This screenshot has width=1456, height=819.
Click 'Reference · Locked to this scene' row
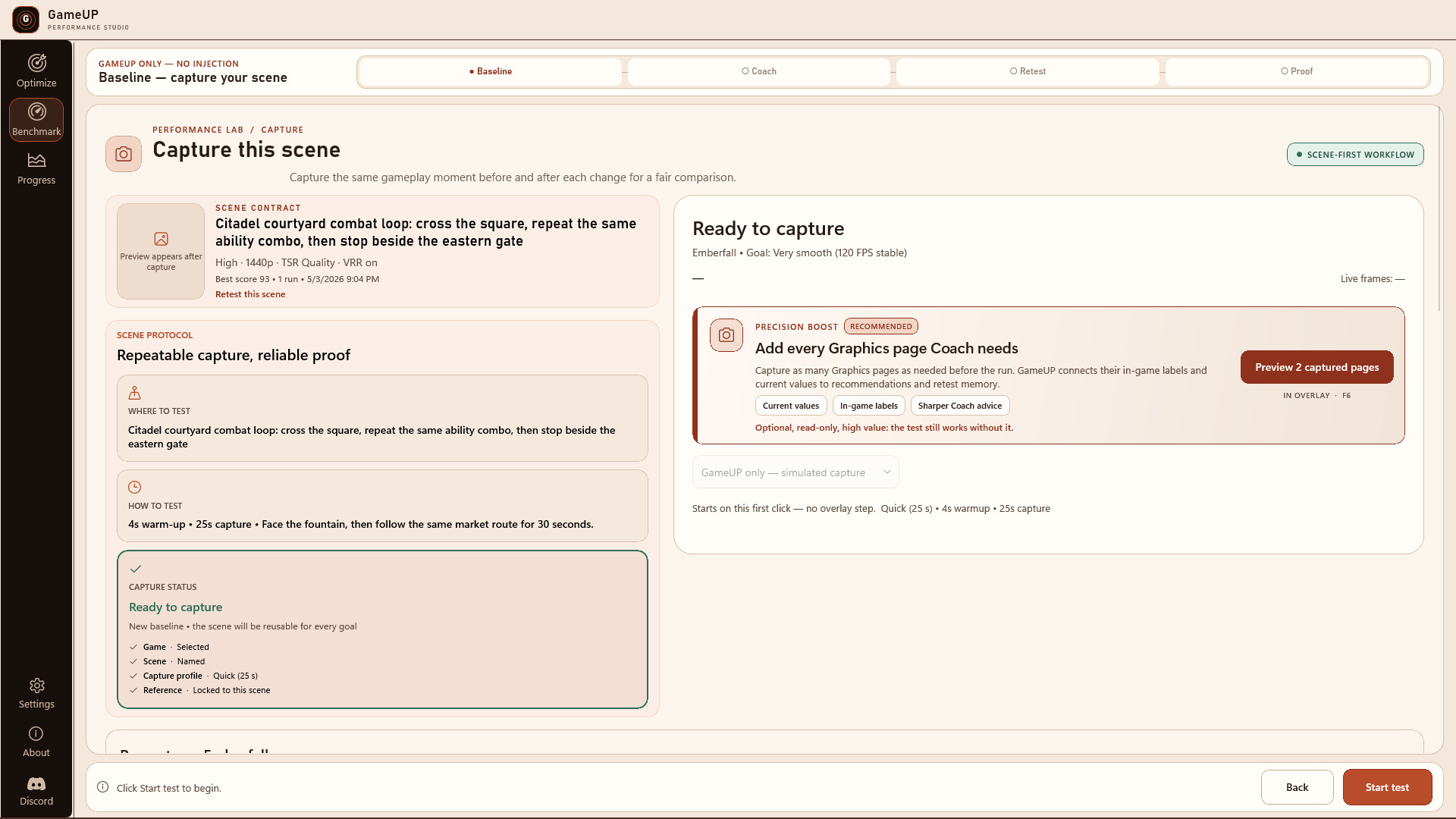tap(199, 690)
